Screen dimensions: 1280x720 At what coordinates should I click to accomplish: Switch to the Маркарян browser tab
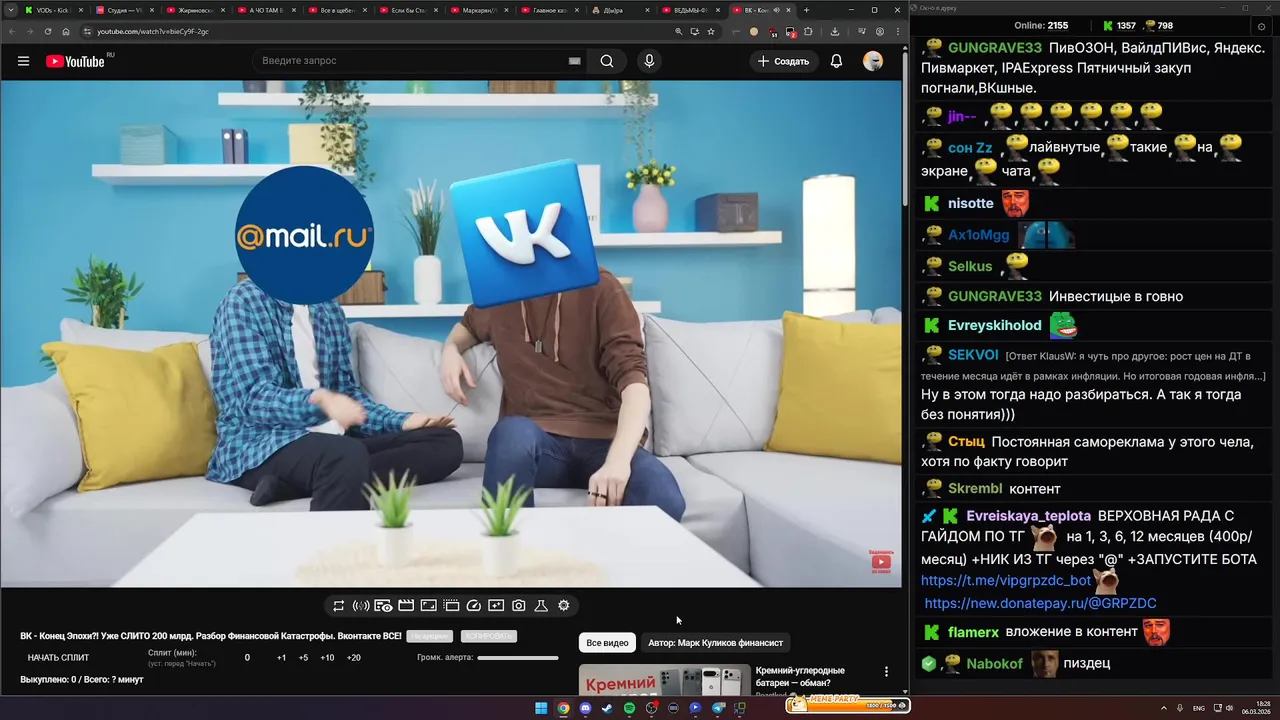482,10
